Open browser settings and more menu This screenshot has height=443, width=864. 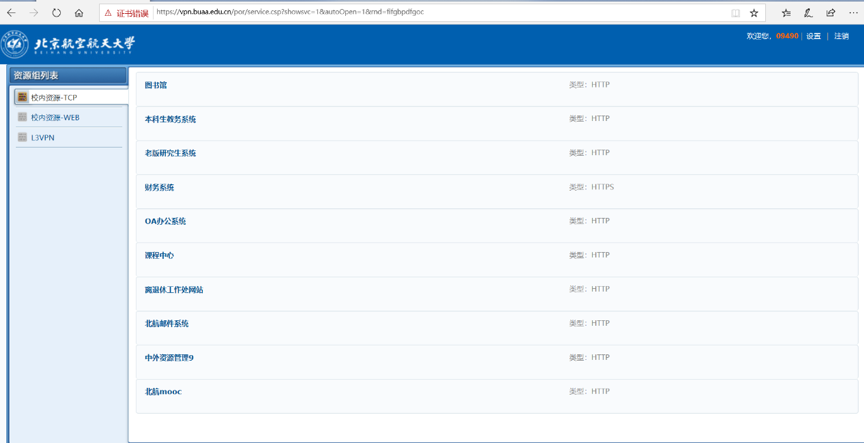point(853,13)
